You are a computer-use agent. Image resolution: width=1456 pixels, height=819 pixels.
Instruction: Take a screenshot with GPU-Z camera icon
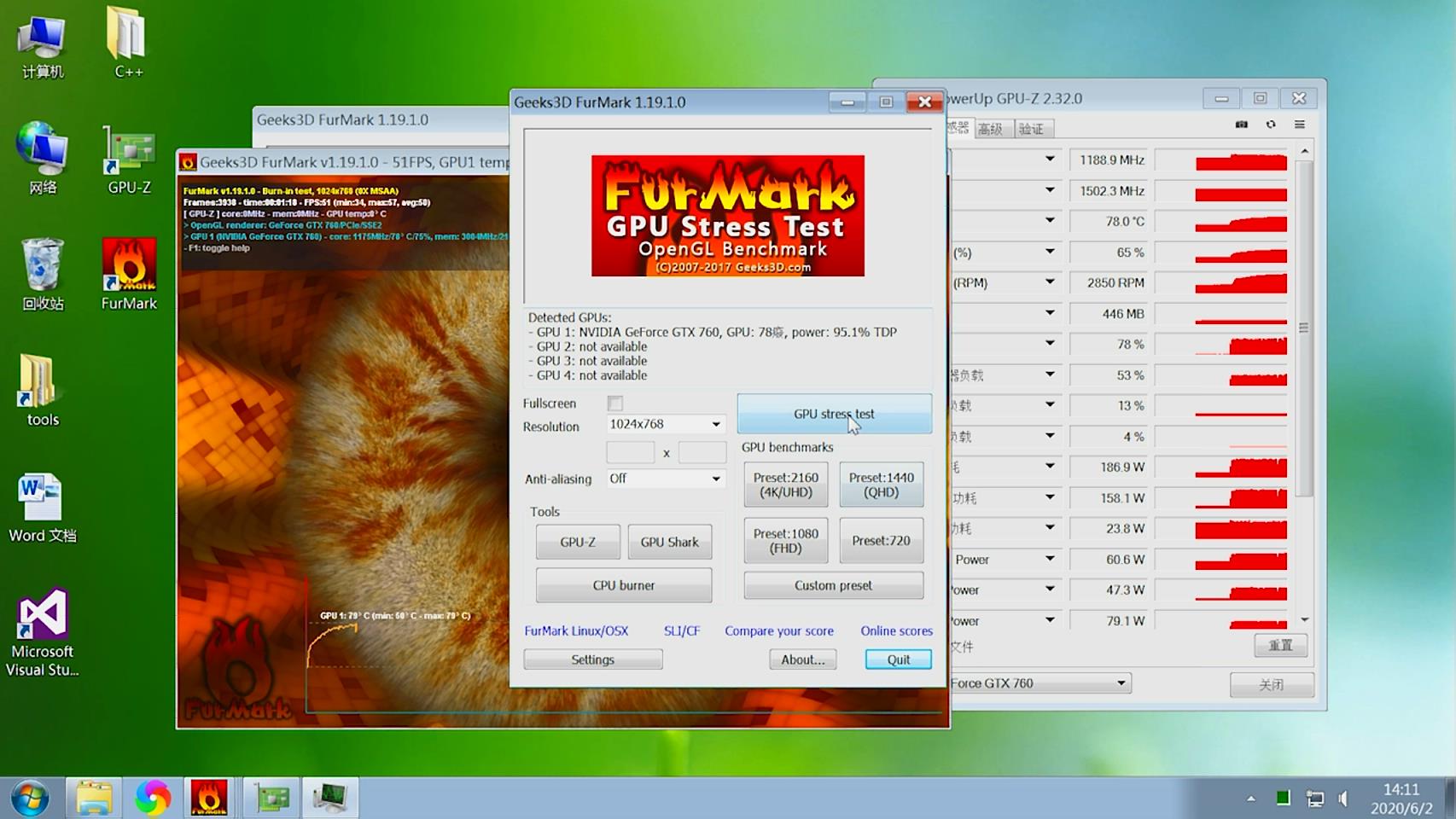1242,125
